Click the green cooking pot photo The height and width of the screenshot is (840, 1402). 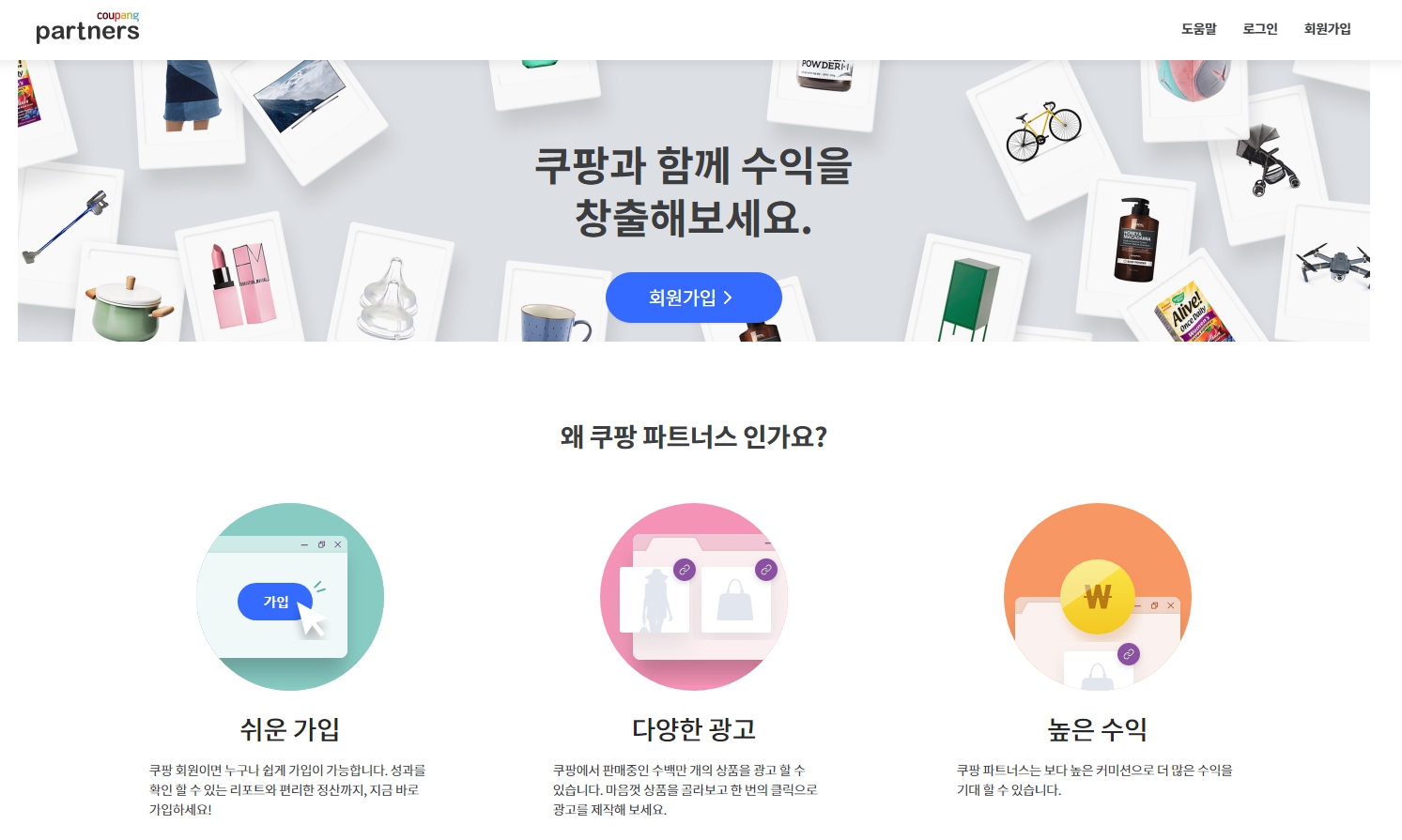(129, 309)
